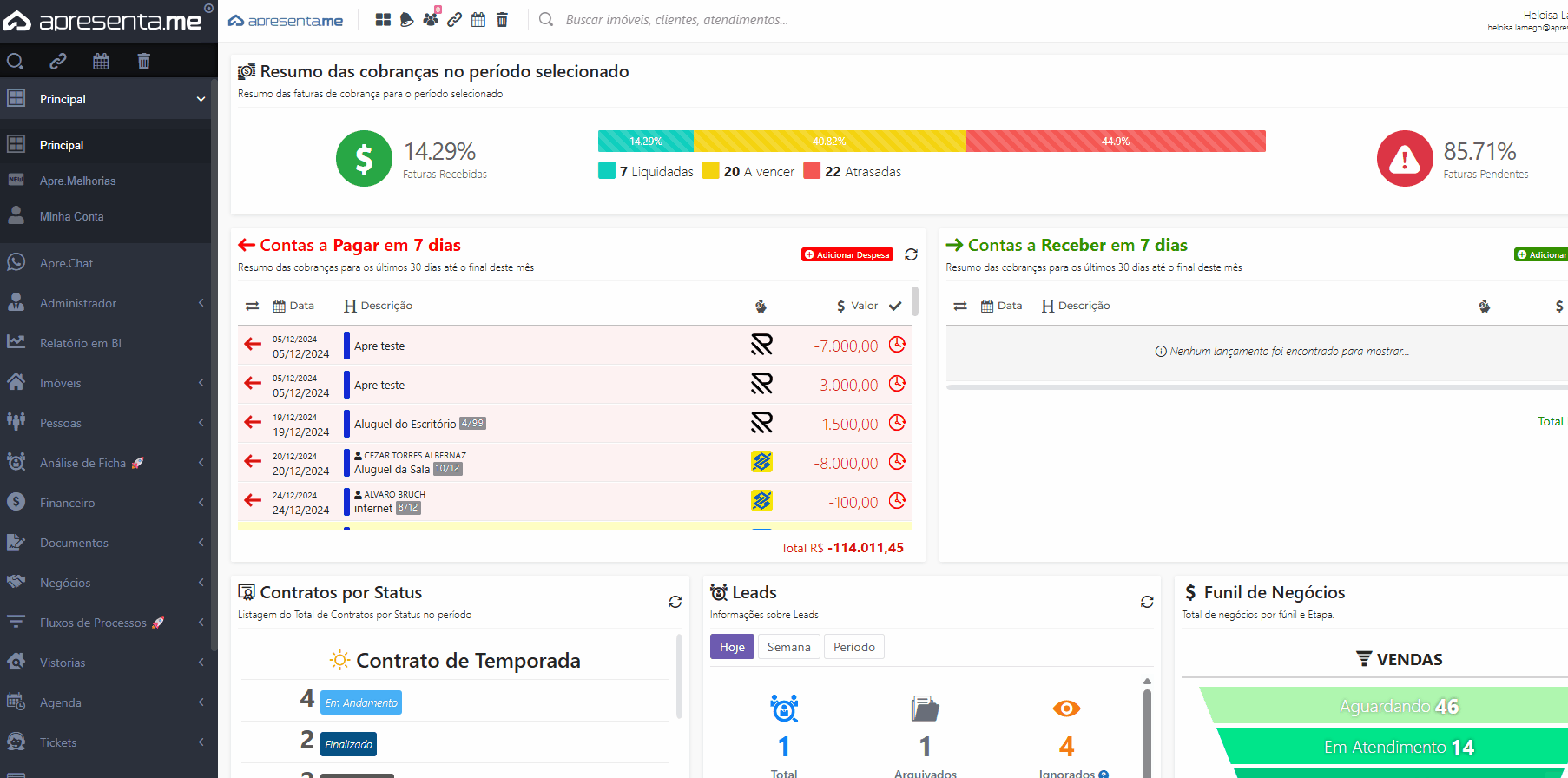Click the calendar icon in top toolbar
The height and width of the screenshot is (778, 1568).
click(x=478, y=20)
